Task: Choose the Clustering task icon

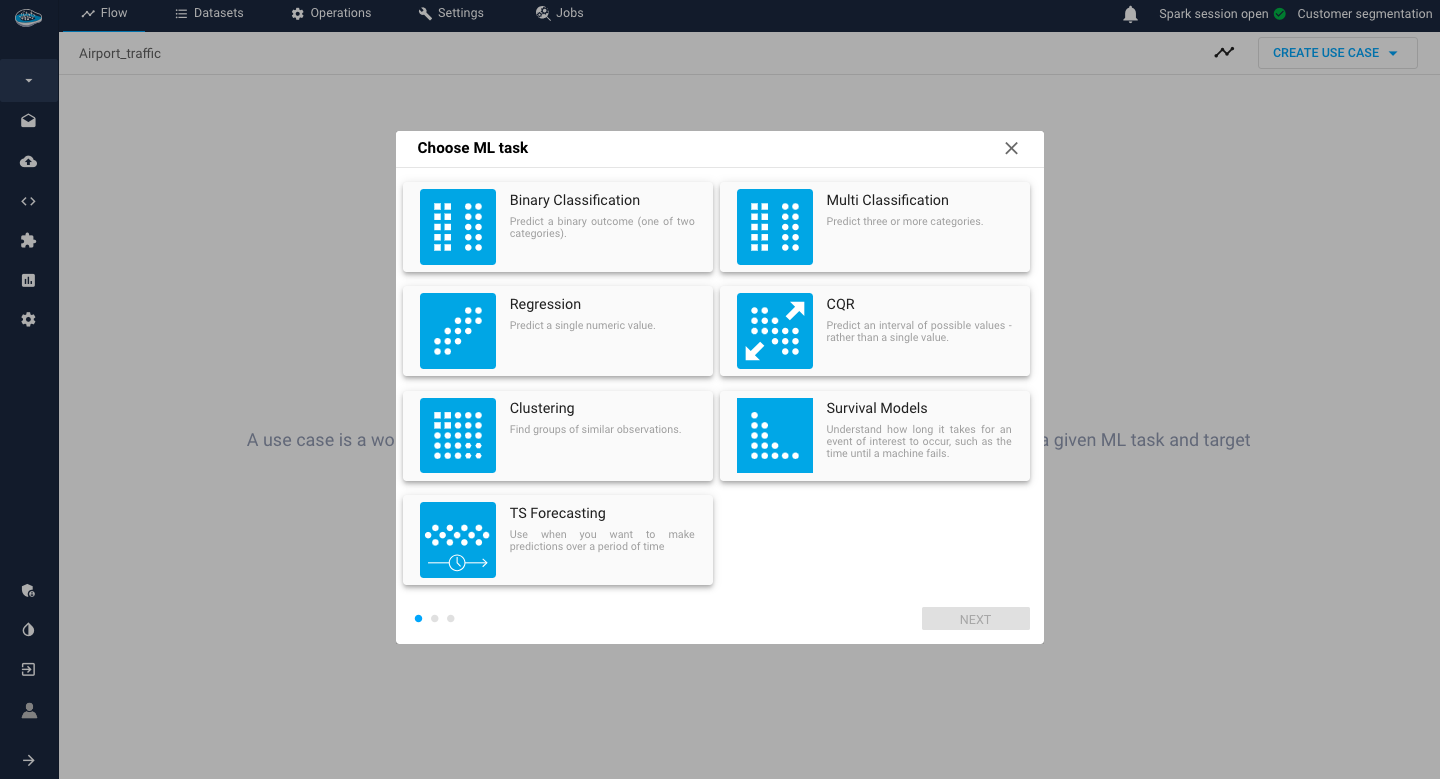Action: click(x=457, y=435)
